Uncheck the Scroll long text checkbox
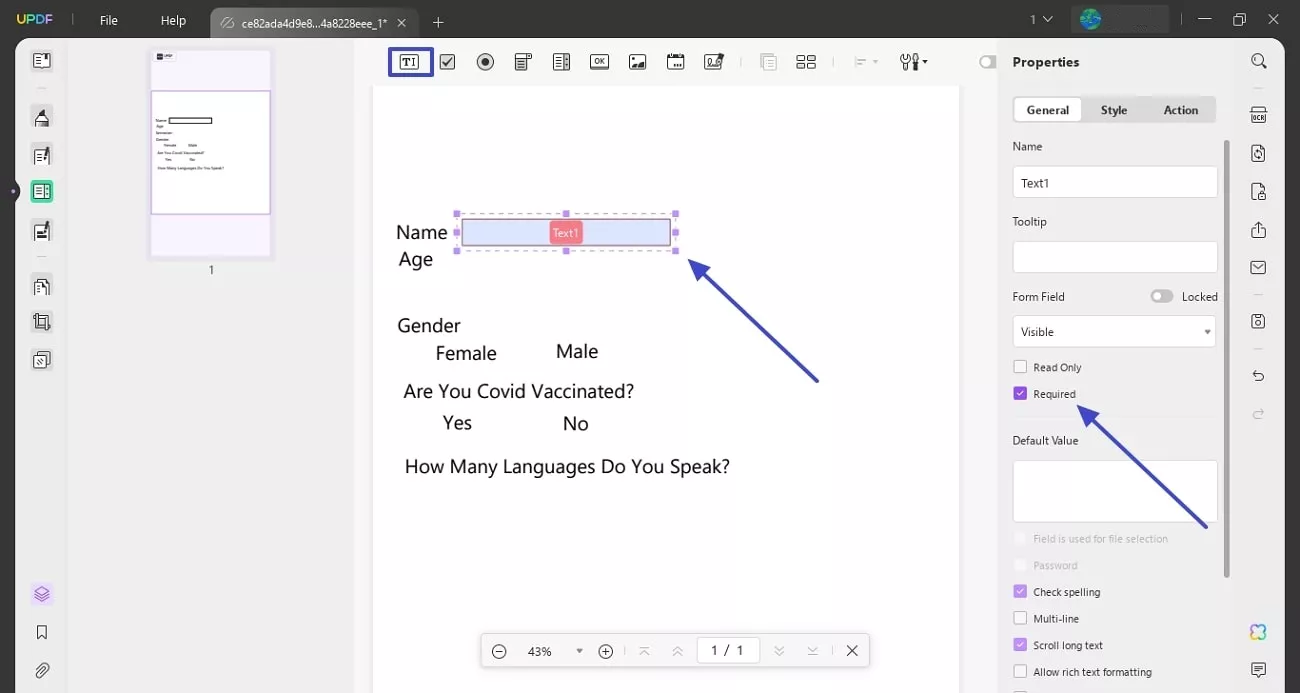Image resolution: width=1300 pixels, height=693 pixels. tap(1020, 645)
